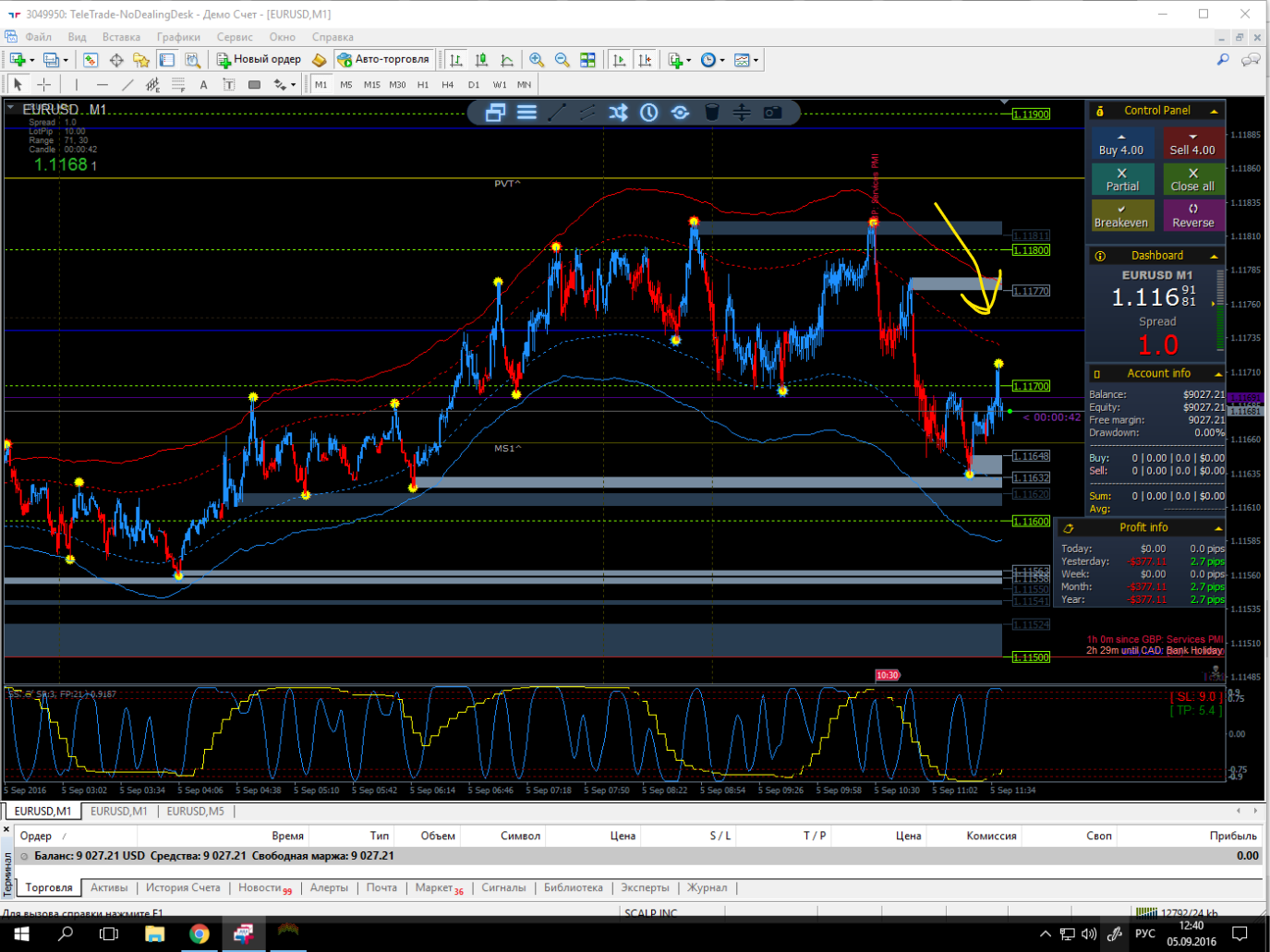The height and width of the screenshot is (952, 1270).
Task: Open the Справка menu
Action: point(333,37)
